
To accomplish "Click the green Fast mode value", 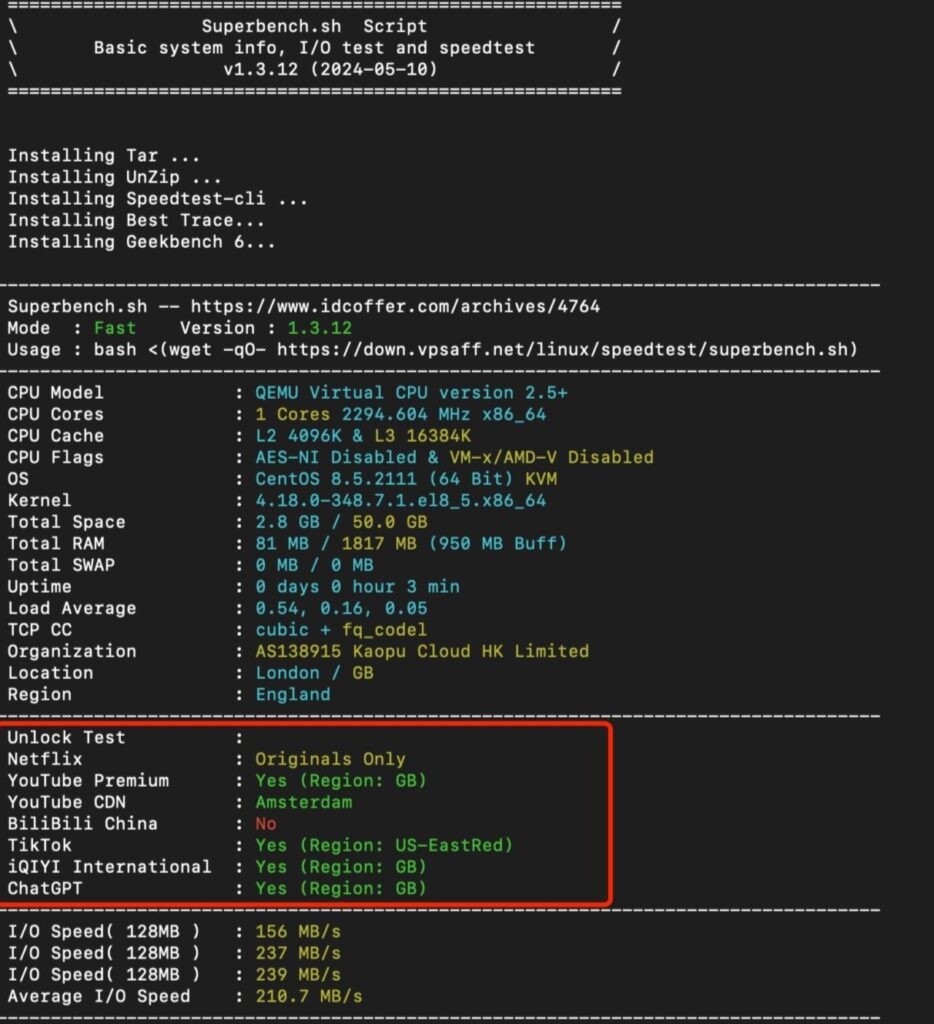I will 115,328.
